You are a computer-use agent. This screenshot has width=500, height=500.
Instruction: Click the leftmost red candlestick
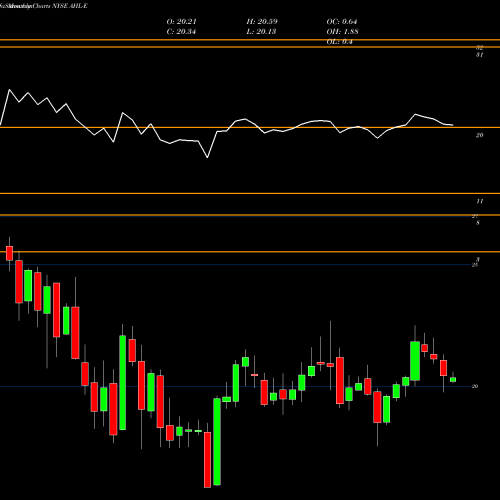[9, 253]
